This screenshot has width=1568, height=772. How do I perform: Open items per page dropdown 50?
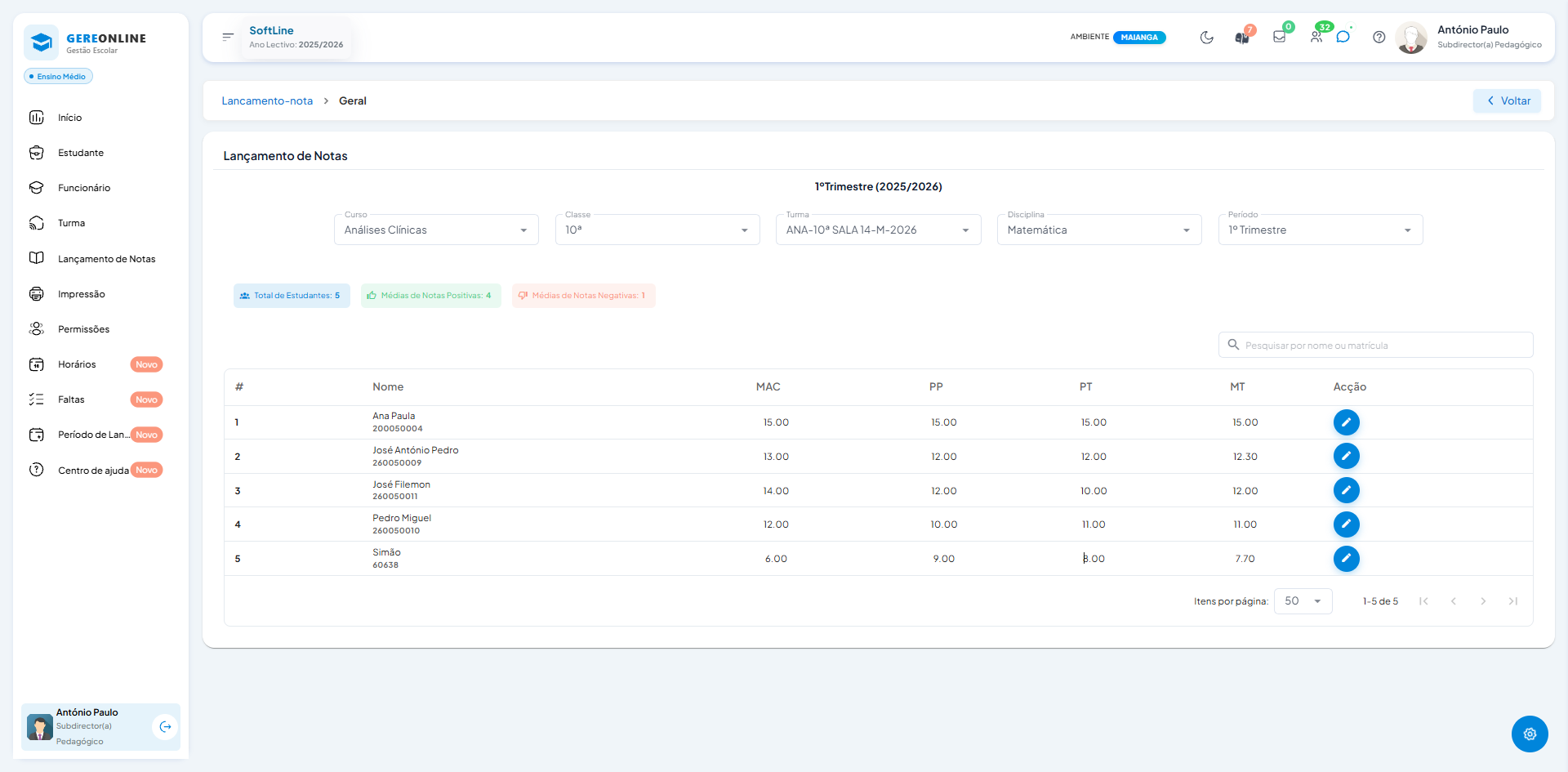point(1303,601)
